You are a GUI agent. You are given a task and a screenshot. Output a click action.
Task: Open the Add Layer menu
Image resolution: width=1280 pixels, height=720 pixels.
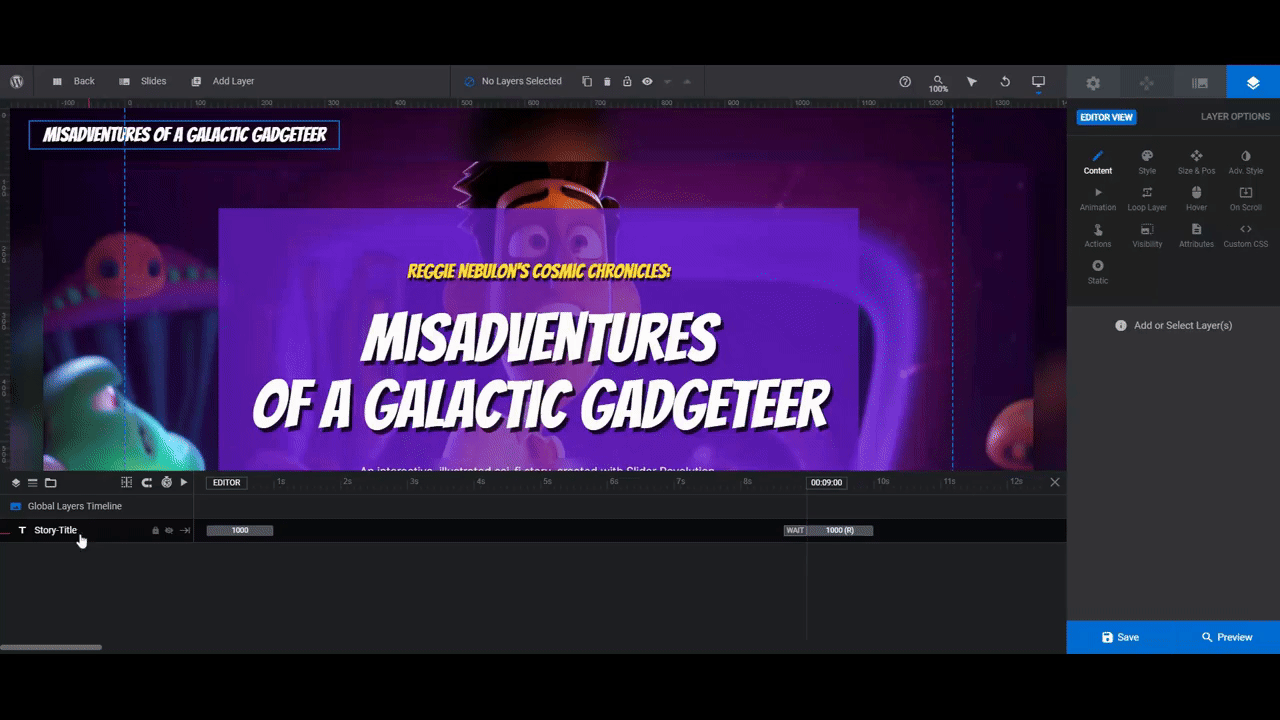click(x=223, y=82)
